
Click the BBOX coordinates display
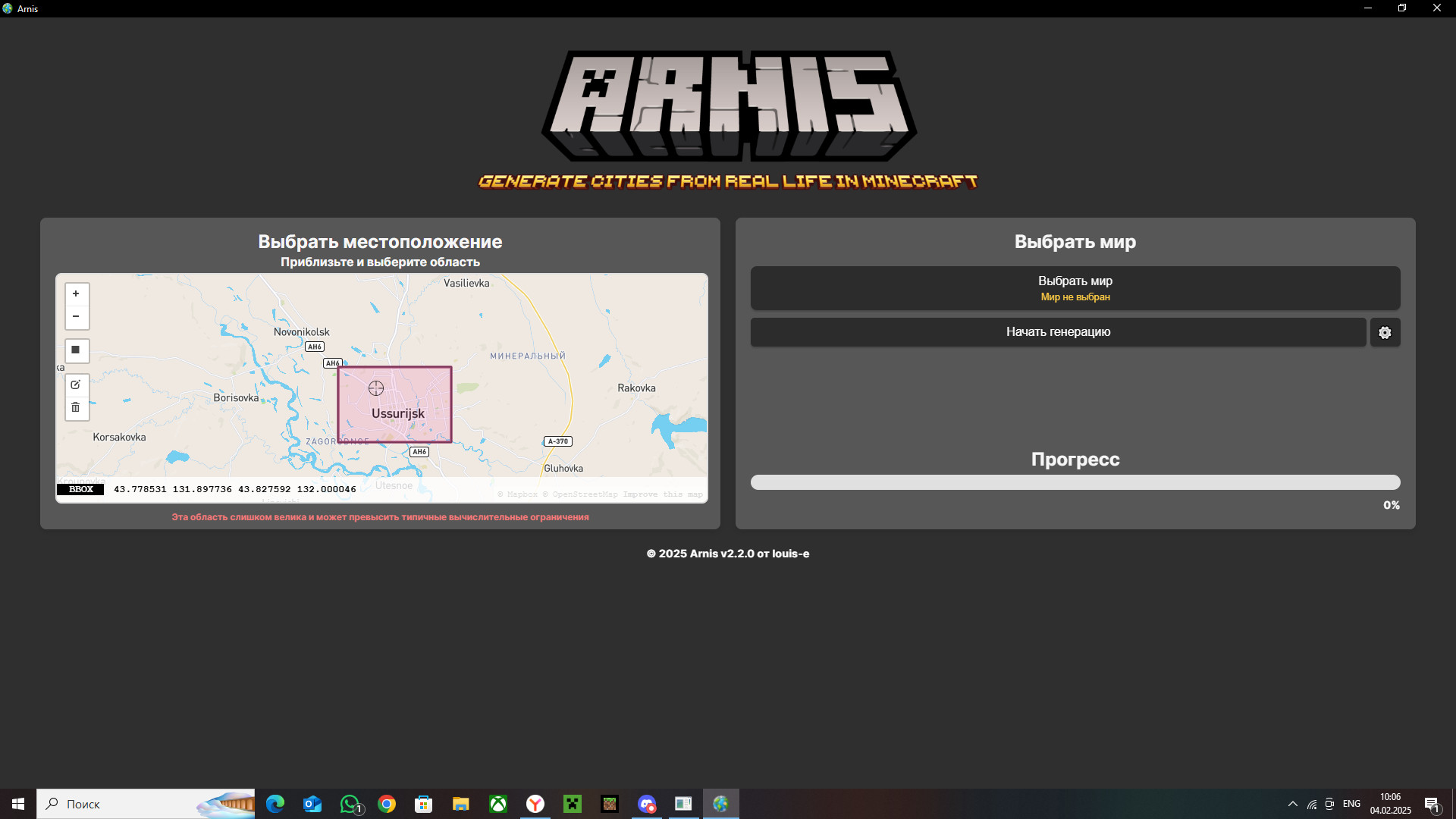[80, 489]
